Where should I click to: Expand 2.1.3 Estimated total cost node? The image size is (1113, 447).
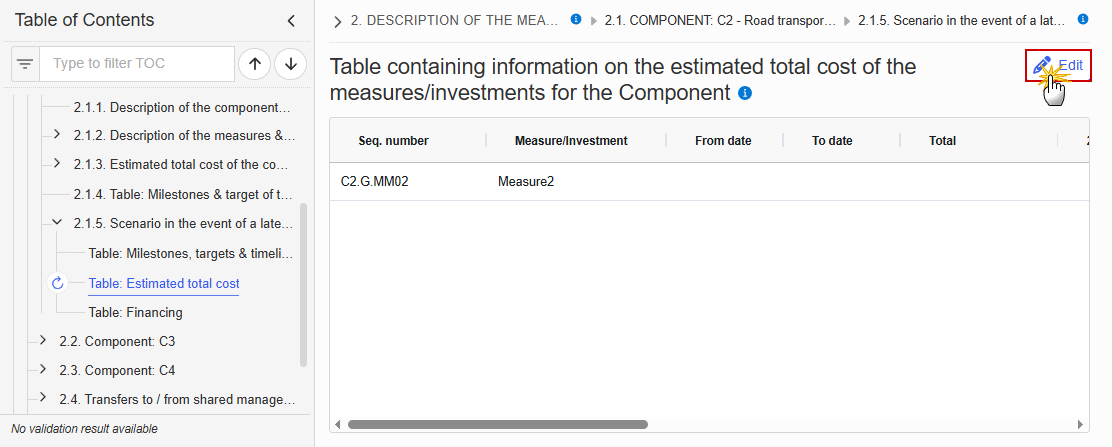tap(57, 163)
